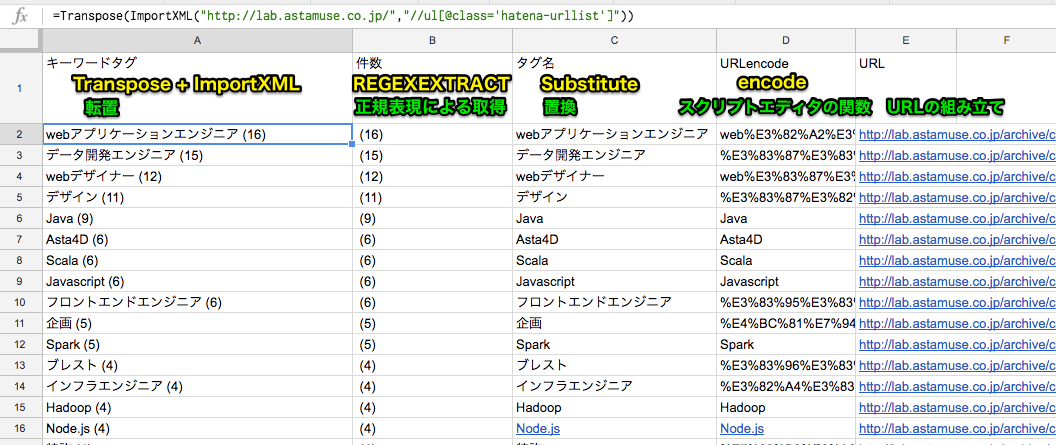Click cell 'ブレスト (4)'
The image size is (1056, 445).
pos(197,366)
